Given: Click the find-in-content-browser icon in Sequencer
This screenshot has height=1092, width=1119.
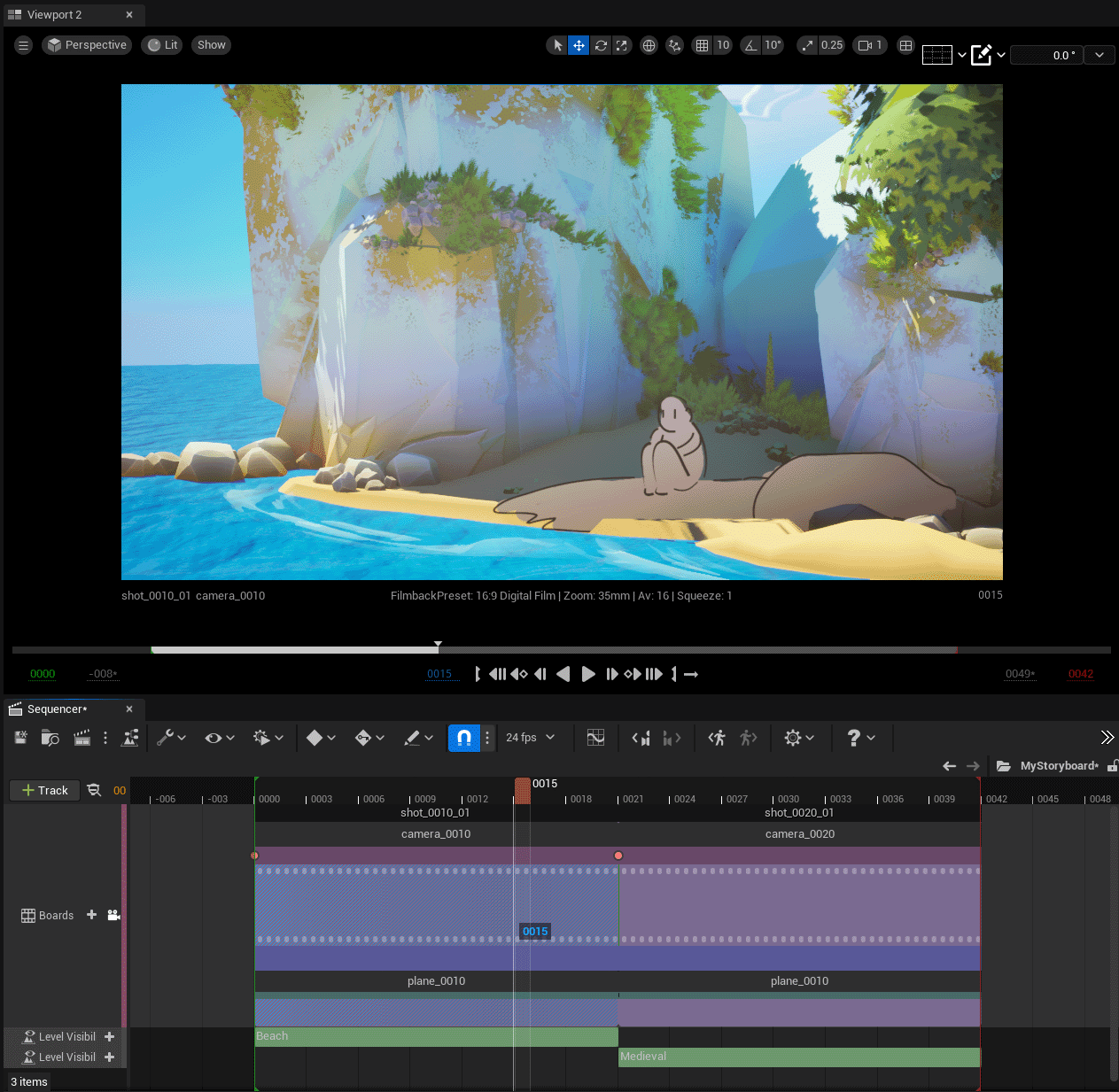Looking at the screenshot, I should point(51,737).
